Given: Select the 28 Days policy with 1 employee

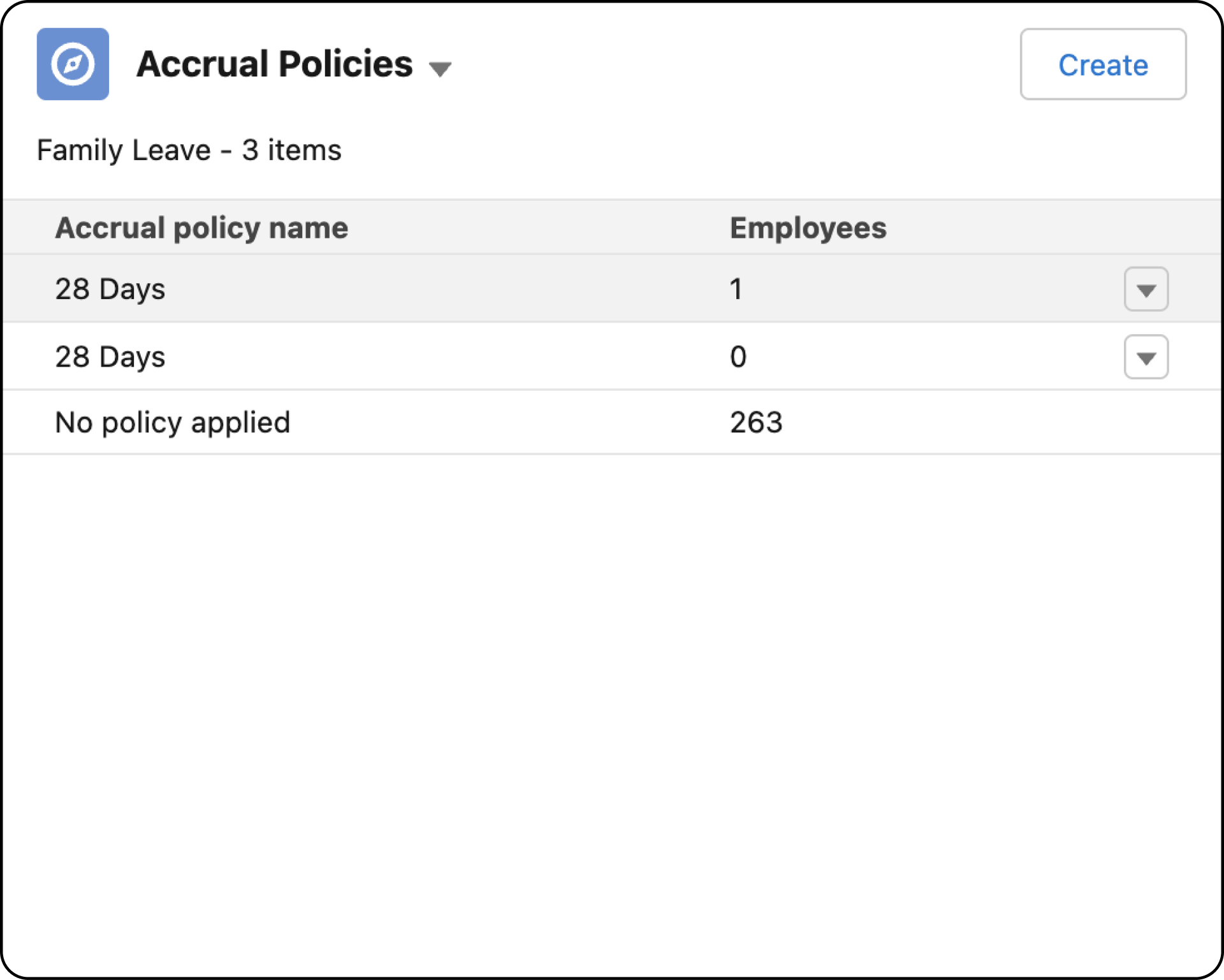Looking at the screenshot, I should click(x=110, y=289).
